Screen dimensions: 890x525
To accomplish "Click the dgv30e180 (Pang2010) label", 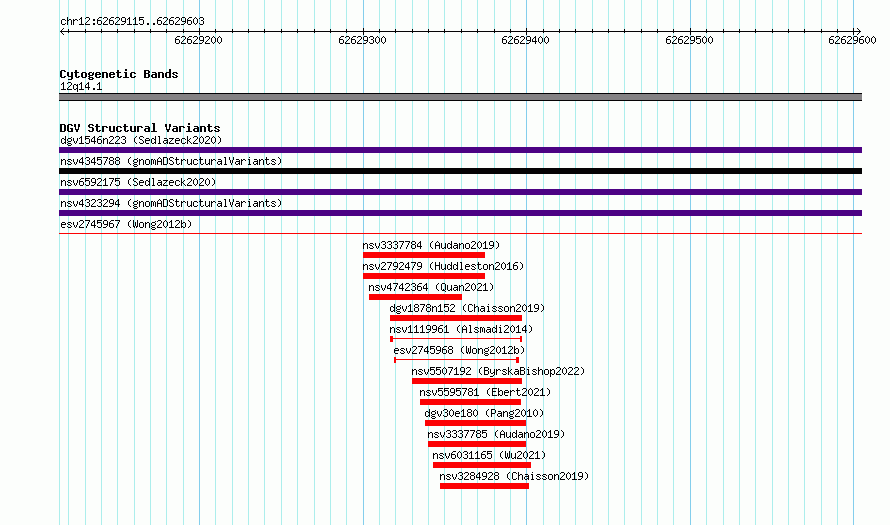I will (x=484, y=413).
